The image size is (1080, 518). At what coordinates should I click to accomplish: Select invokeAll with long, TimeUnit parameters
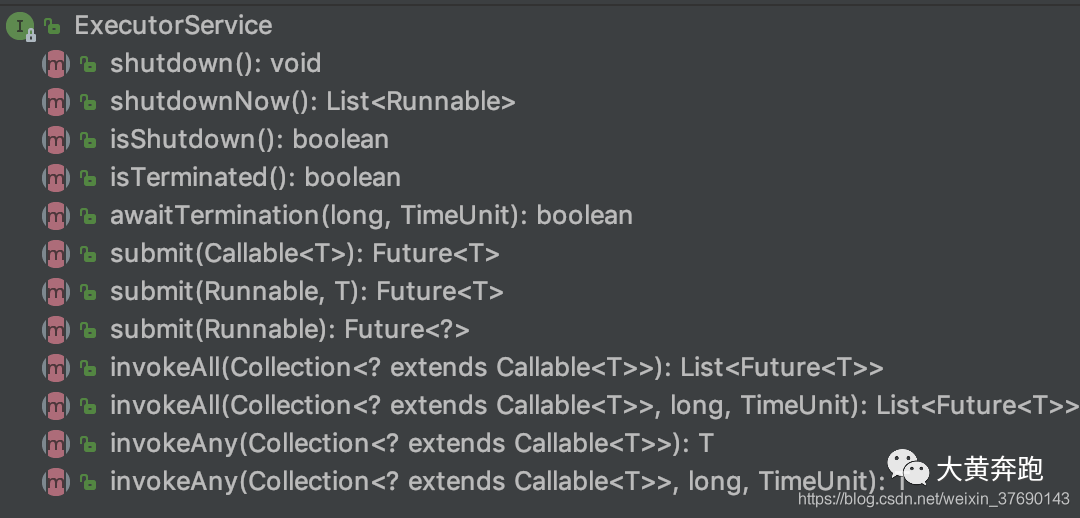[594, 406]
